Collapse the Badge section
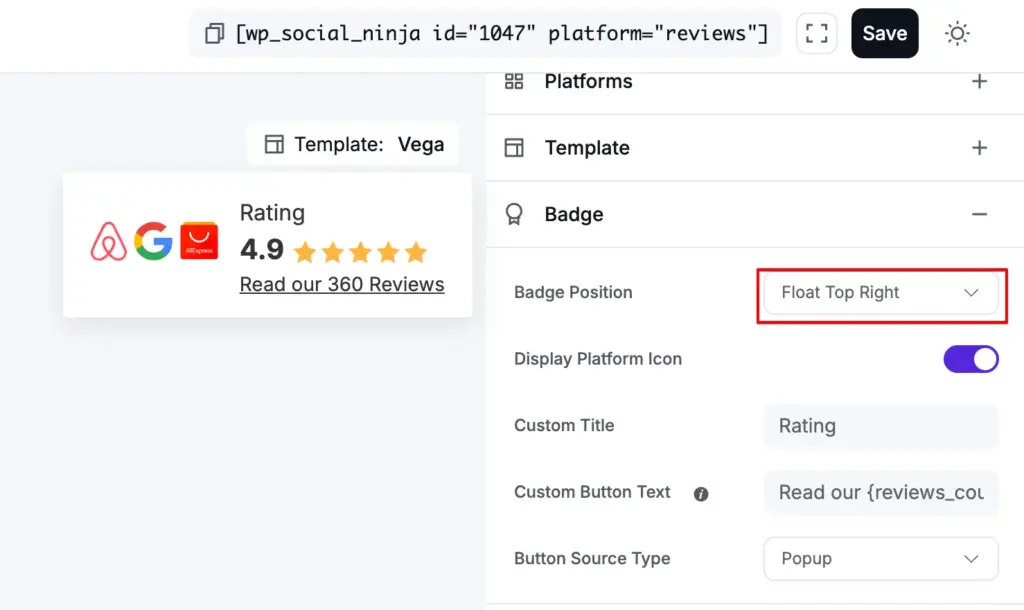 [979, 214]
